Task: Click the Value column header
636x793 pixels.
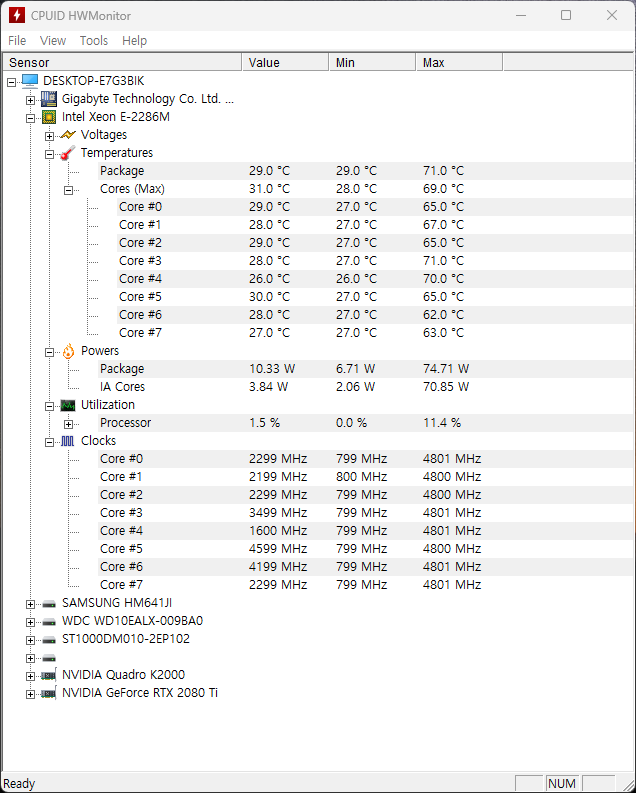Action: [x=286, y=63]
